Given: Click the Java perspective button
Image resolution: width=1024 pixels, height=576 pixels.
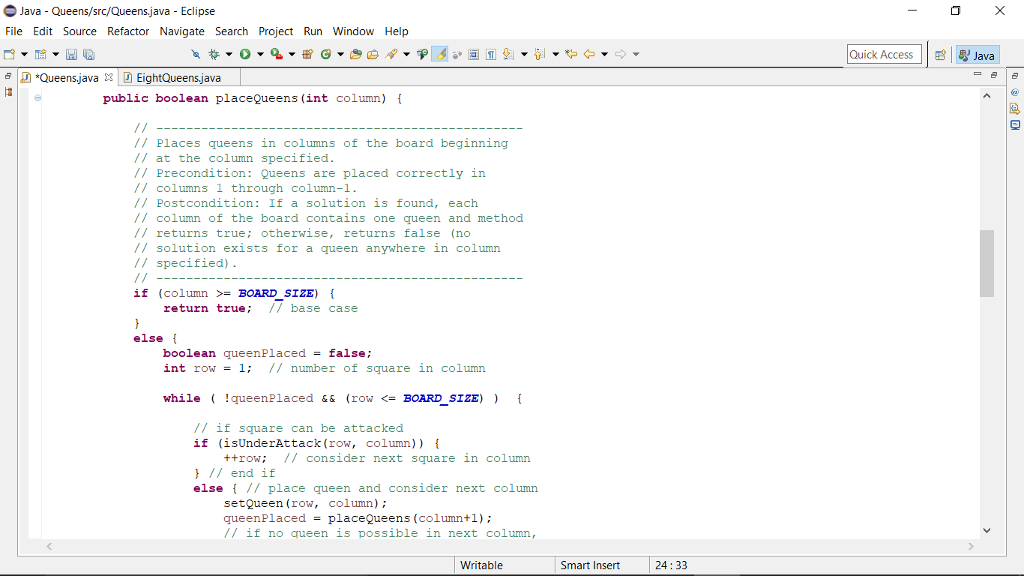Looking at the screenshot, I should [x=977, y=54].
